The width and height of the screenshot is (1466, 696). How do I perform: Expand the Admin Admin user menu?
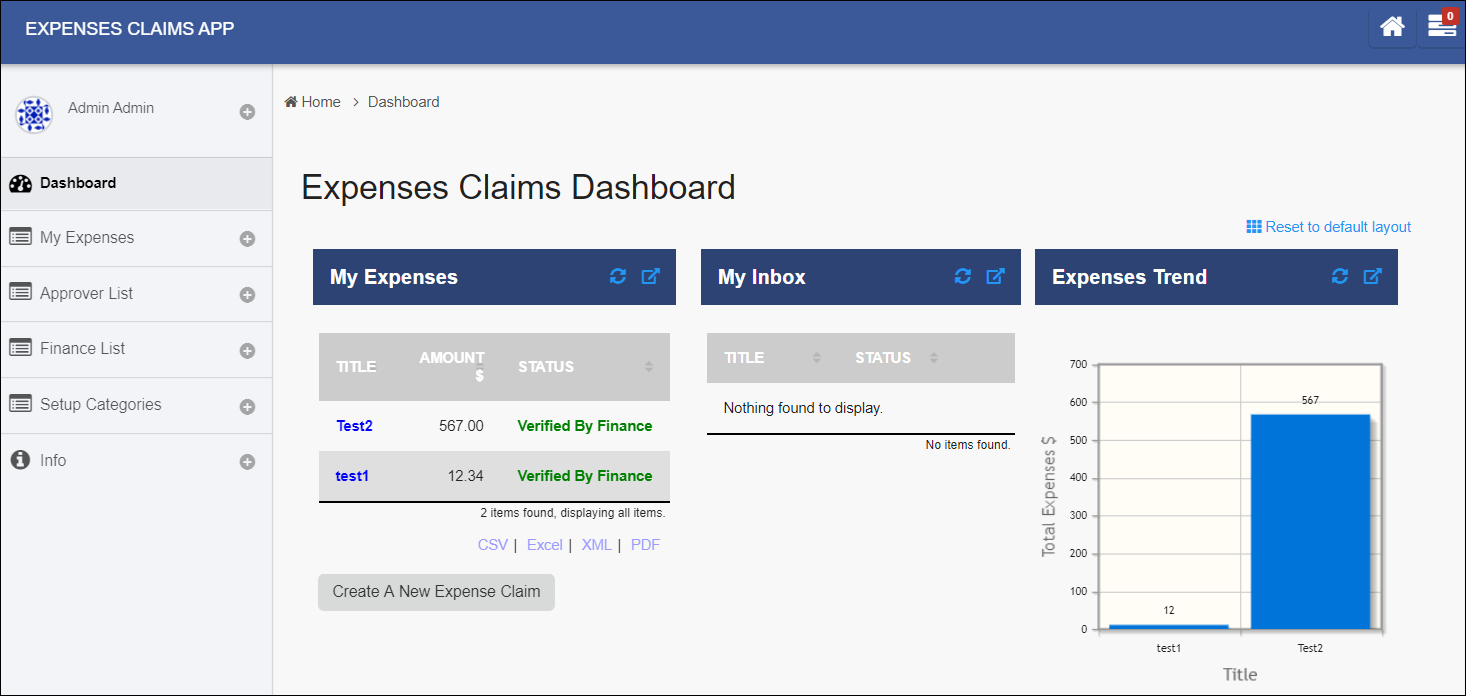(247, 112)
